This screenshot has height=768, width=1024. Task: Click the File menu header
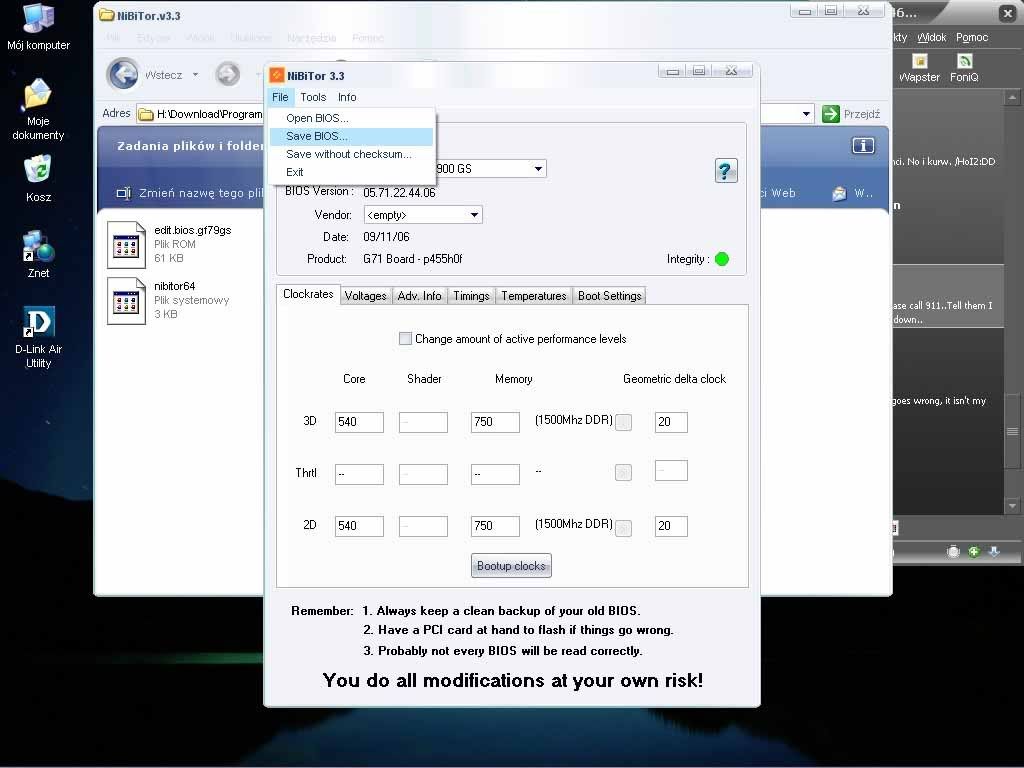pos(280,97)
